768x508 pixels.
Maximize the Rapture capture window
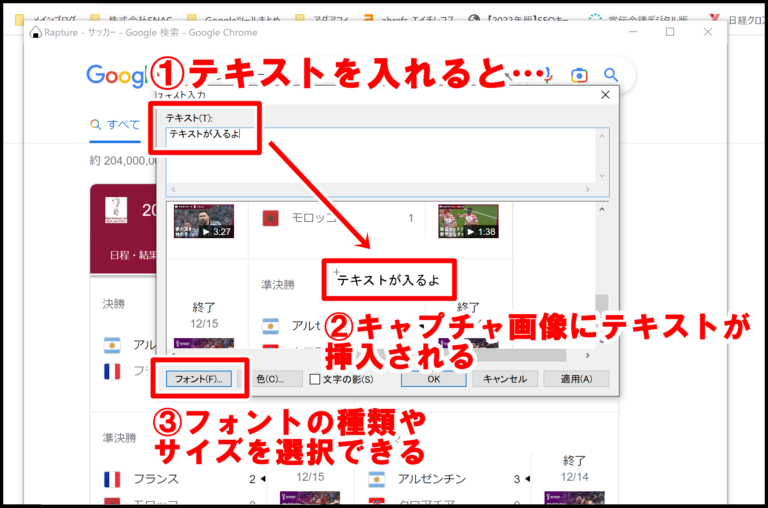click(670, 32)
